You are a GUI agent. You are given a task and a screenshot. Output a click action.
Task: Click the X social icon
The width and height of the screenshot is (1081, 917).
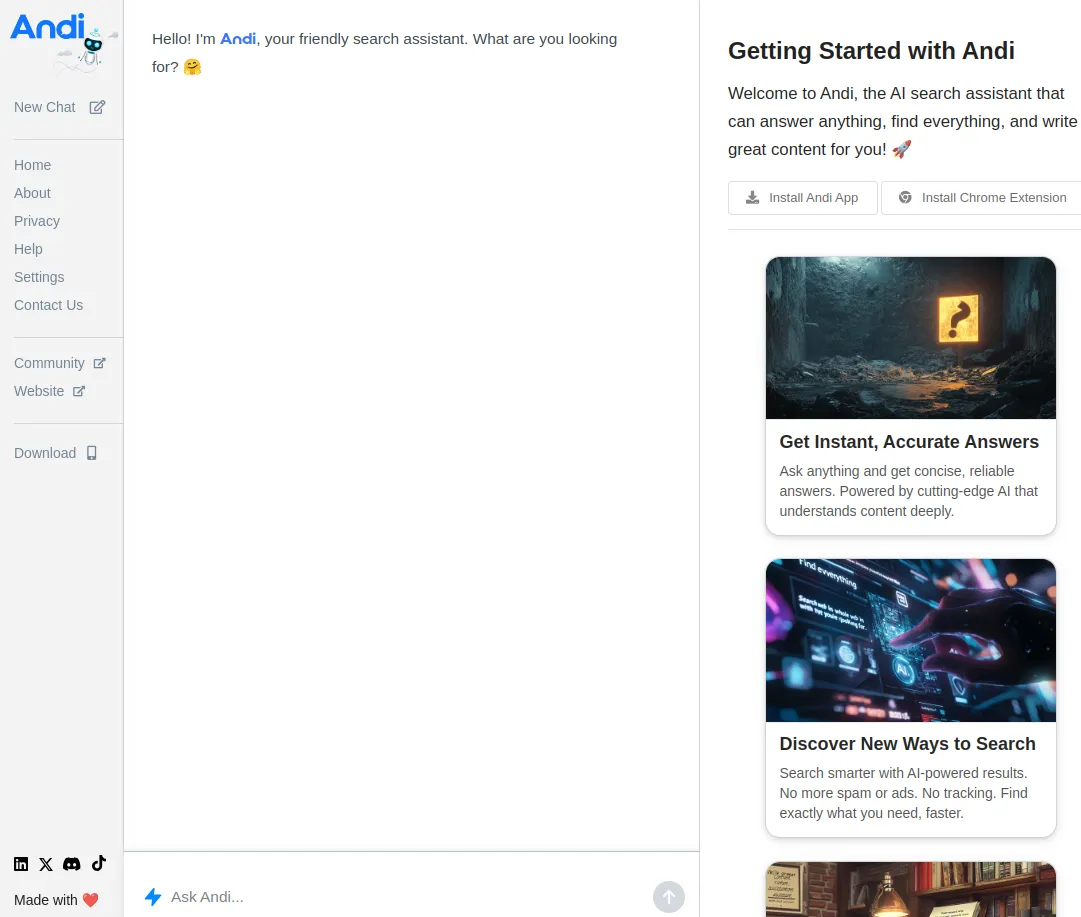[x=46, y=863]
